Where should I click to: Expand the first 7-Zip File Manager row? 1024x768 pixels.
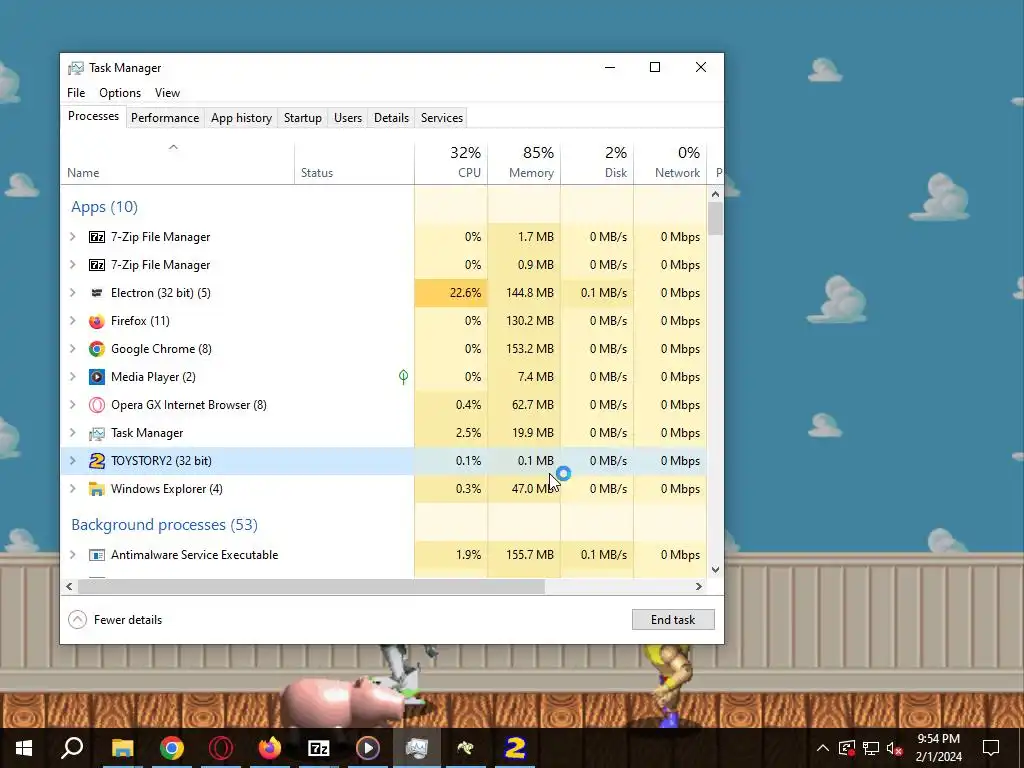point(72,237)
